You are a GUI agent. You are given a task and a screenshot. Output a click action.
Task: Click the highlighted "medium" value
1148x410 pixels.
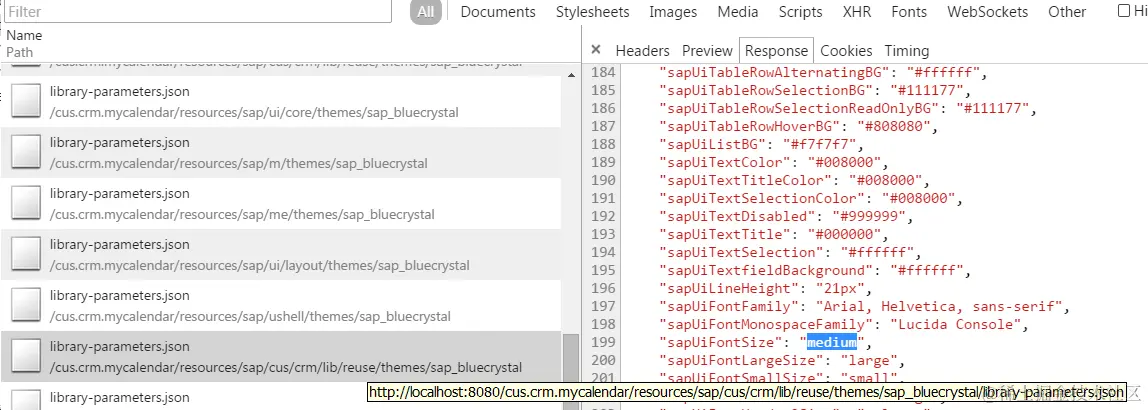point(832,342)
